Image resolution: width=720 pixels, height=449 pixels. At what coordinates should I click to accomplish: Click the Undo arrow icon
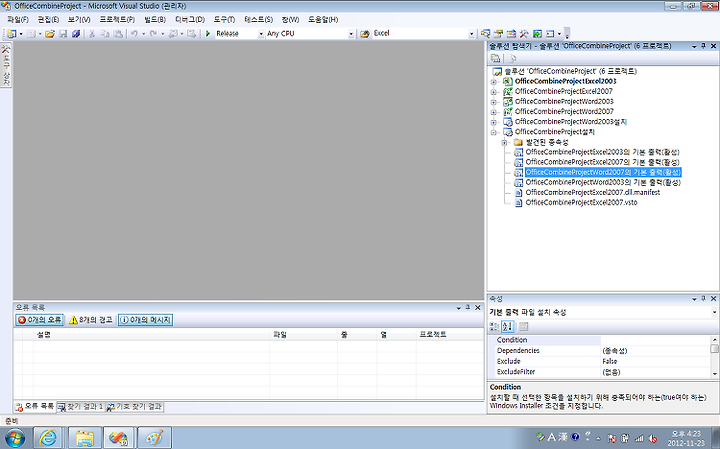click(x=134, y=34)
